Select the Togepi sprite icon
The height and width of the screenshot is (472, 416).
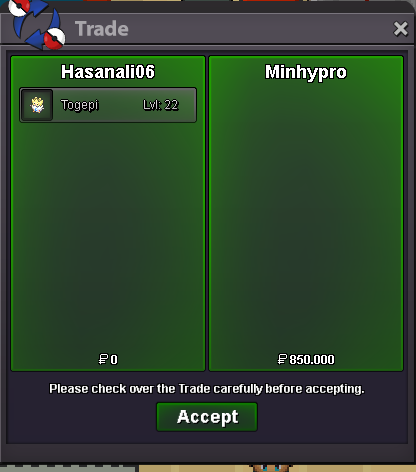point(37,105)
